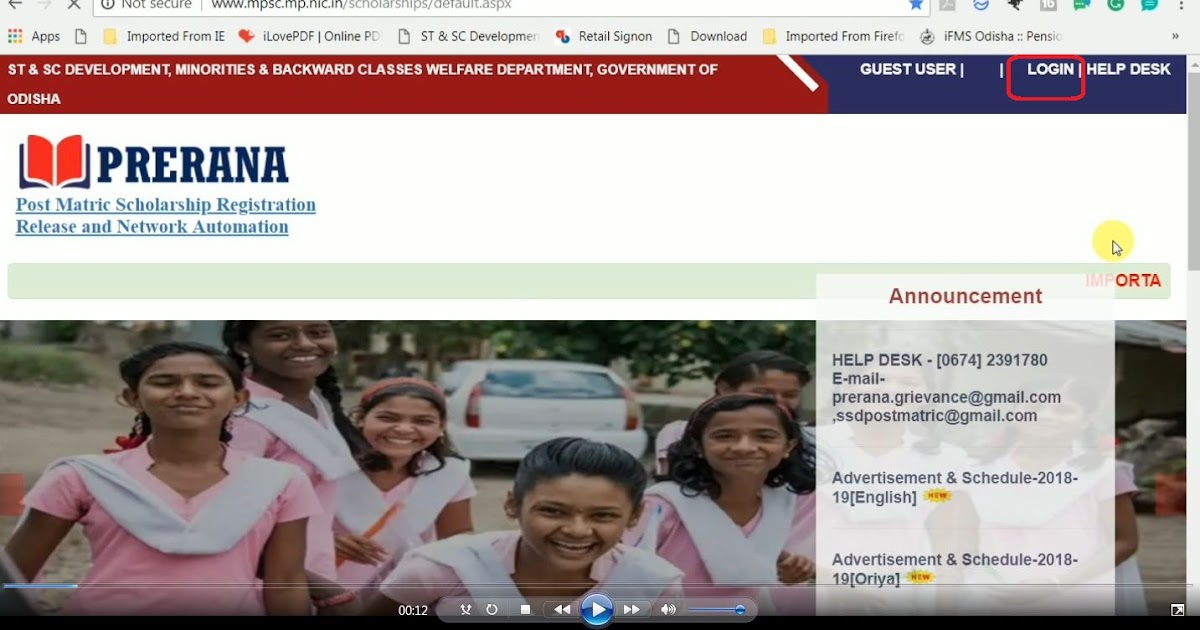The height and width of the screenshot is (630, 1200).
Task: Click GUEST USER in the header
Action: 908,70
